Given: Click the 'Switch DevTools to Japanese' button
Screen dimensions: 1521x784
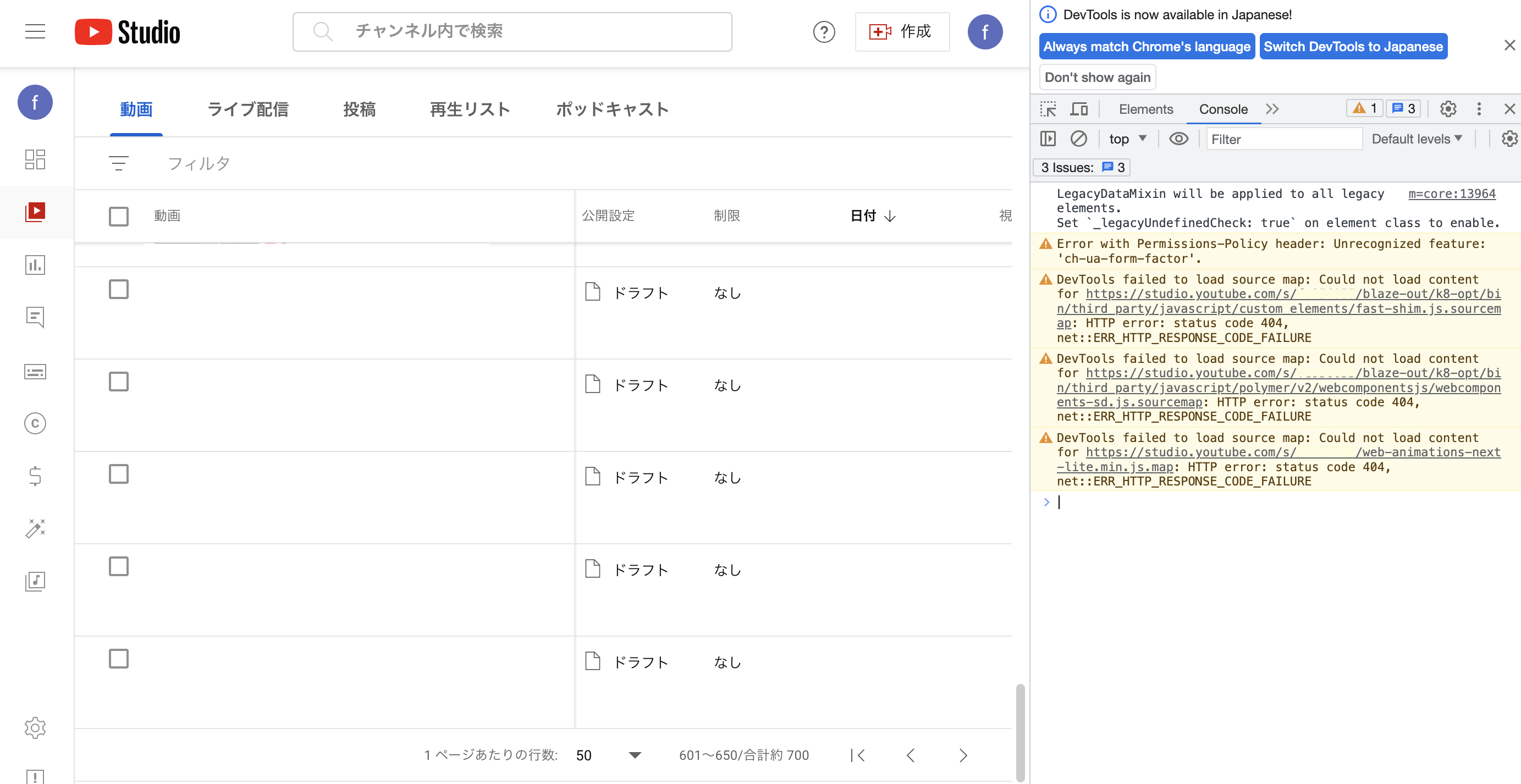Looking at the screenshot, I should (x=1353, y=46).
